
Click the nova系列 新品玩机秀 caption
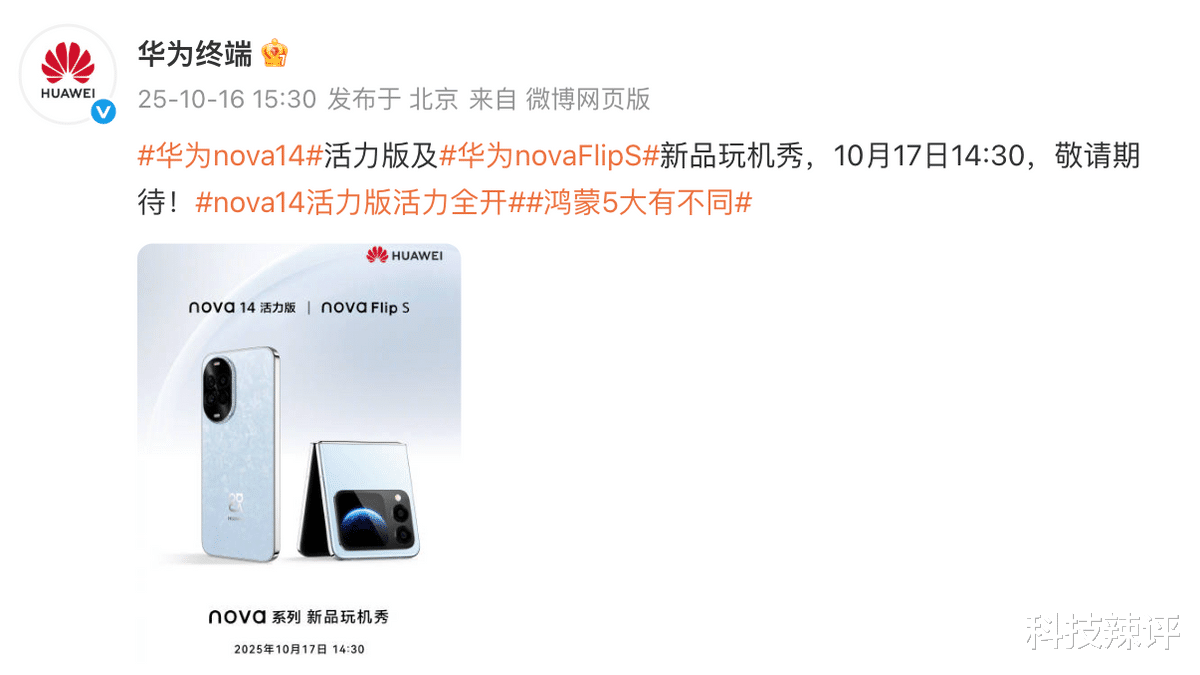(x=299, y=616)
